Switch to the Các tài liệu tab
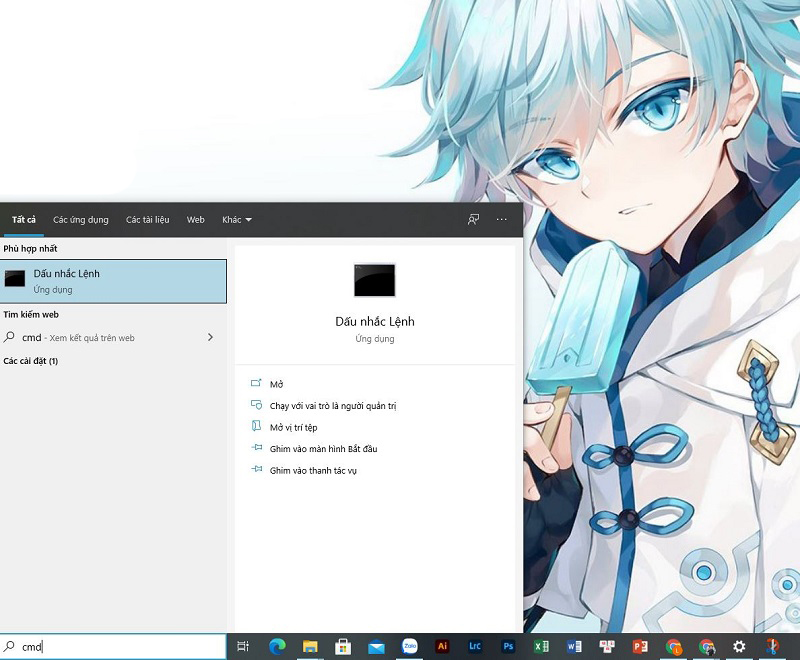Screen dimensions: 800x660 (x=147, y=220)
